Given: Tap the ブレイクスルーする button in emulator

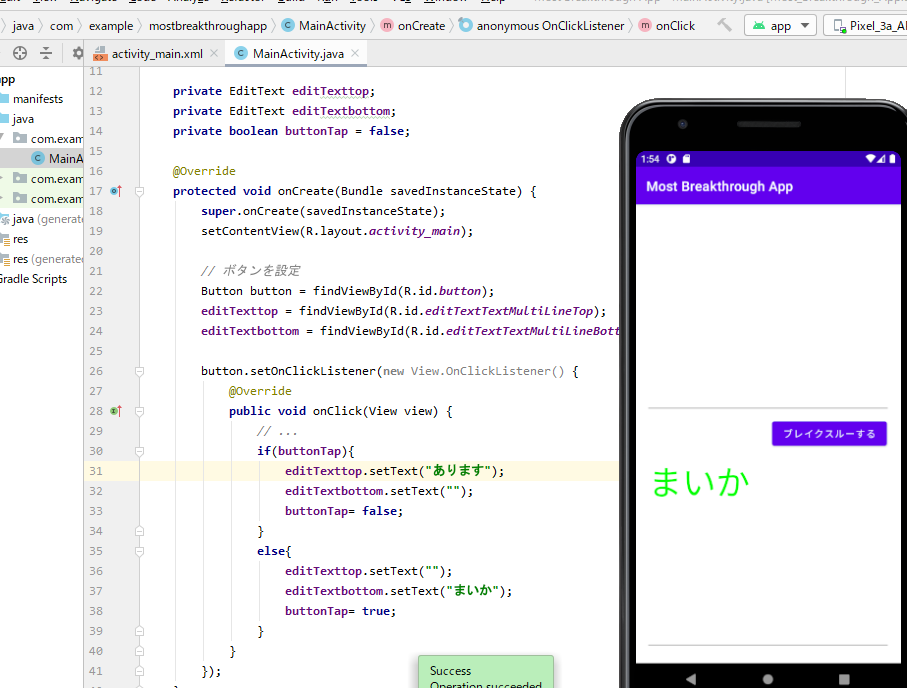Looking at the screenshot, I should 829,433.
